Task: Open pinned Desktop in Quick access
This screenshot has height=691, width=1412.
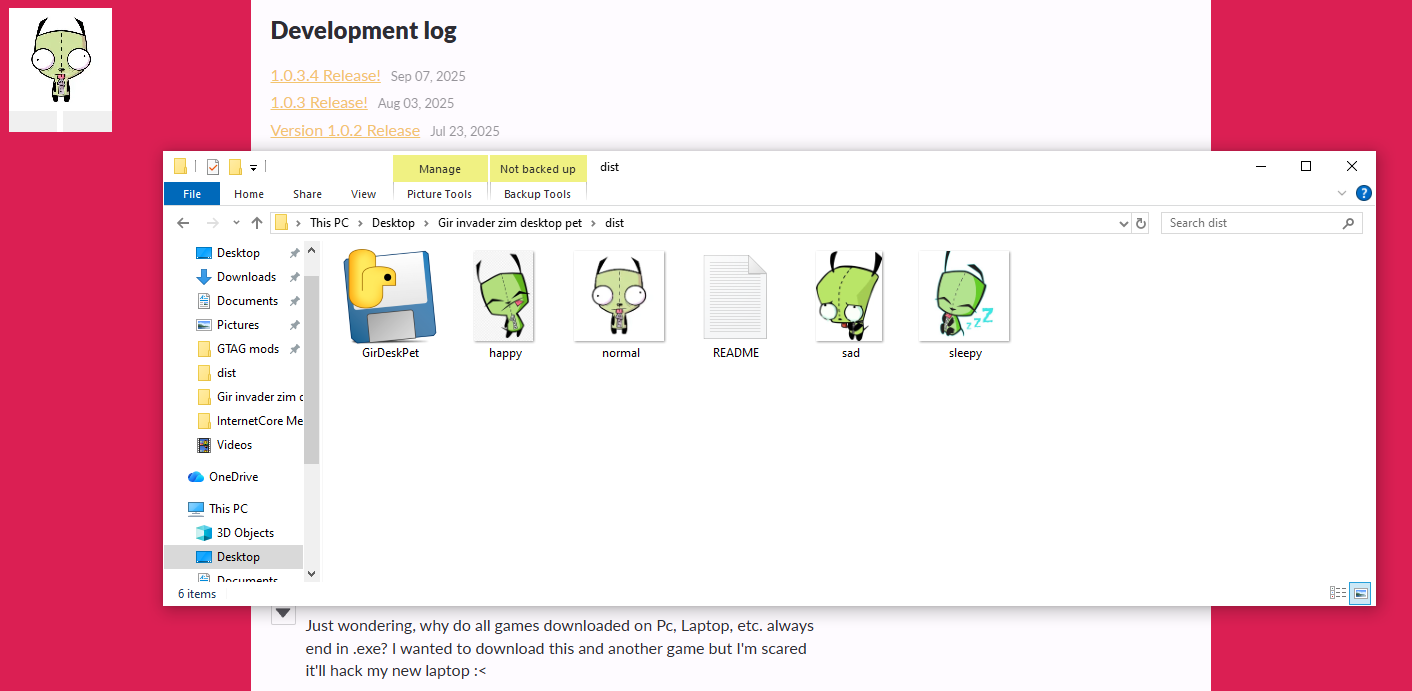Action: tap(238, 253)
